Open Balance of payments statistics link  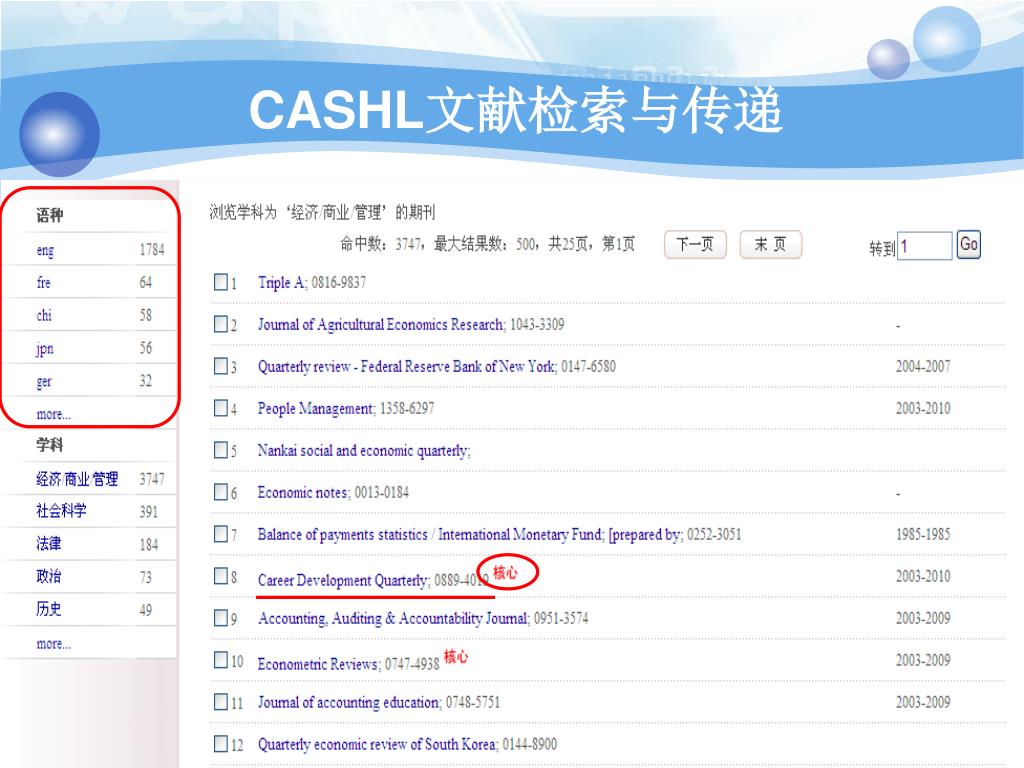pyautogui.click(x=470, y=535)
